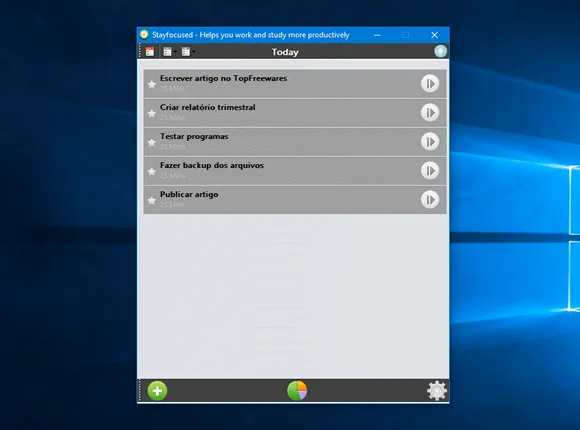Viewport: 580px width, 430px height.
Task: Star the Escrever artigo no TopFreewares task
Action: point(152,85)
